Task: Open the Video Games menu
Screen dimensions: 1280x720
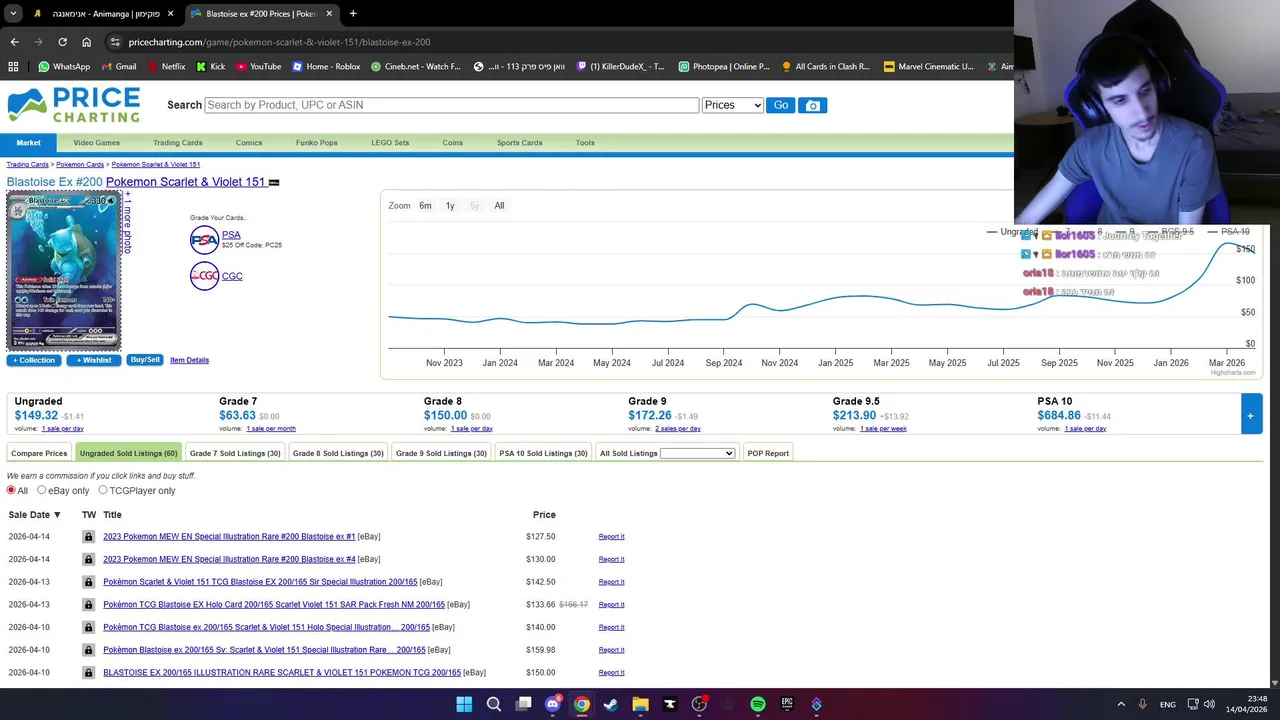Action: (96, 143)
